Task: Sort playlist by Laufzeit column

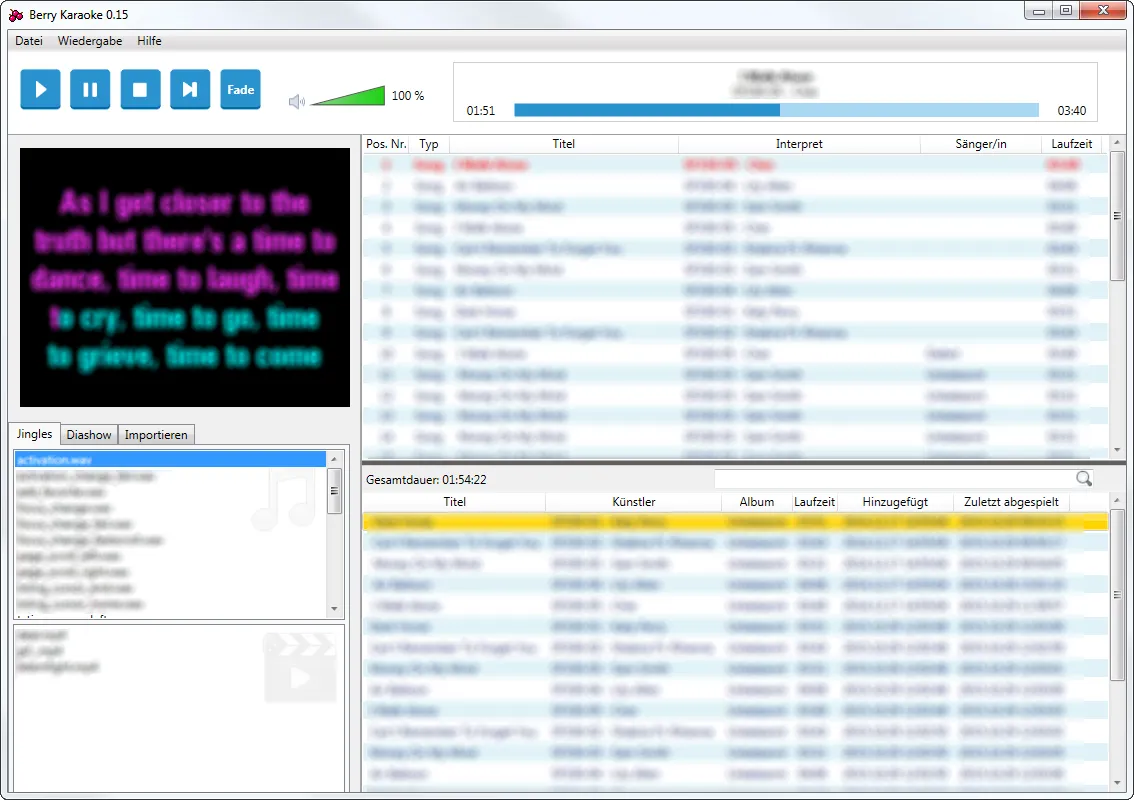Action: point(1072,144)
